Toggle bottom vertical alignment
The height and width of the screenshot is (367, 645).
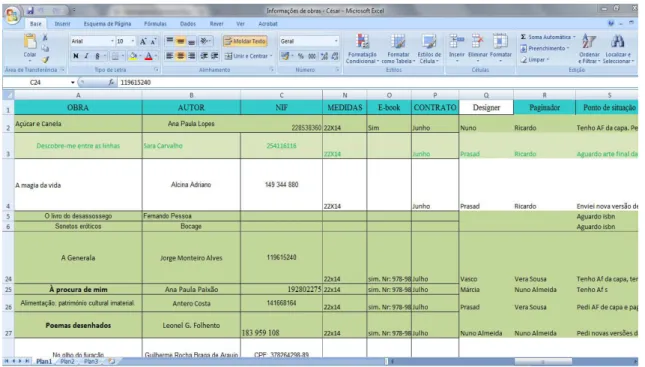point(191,41)
